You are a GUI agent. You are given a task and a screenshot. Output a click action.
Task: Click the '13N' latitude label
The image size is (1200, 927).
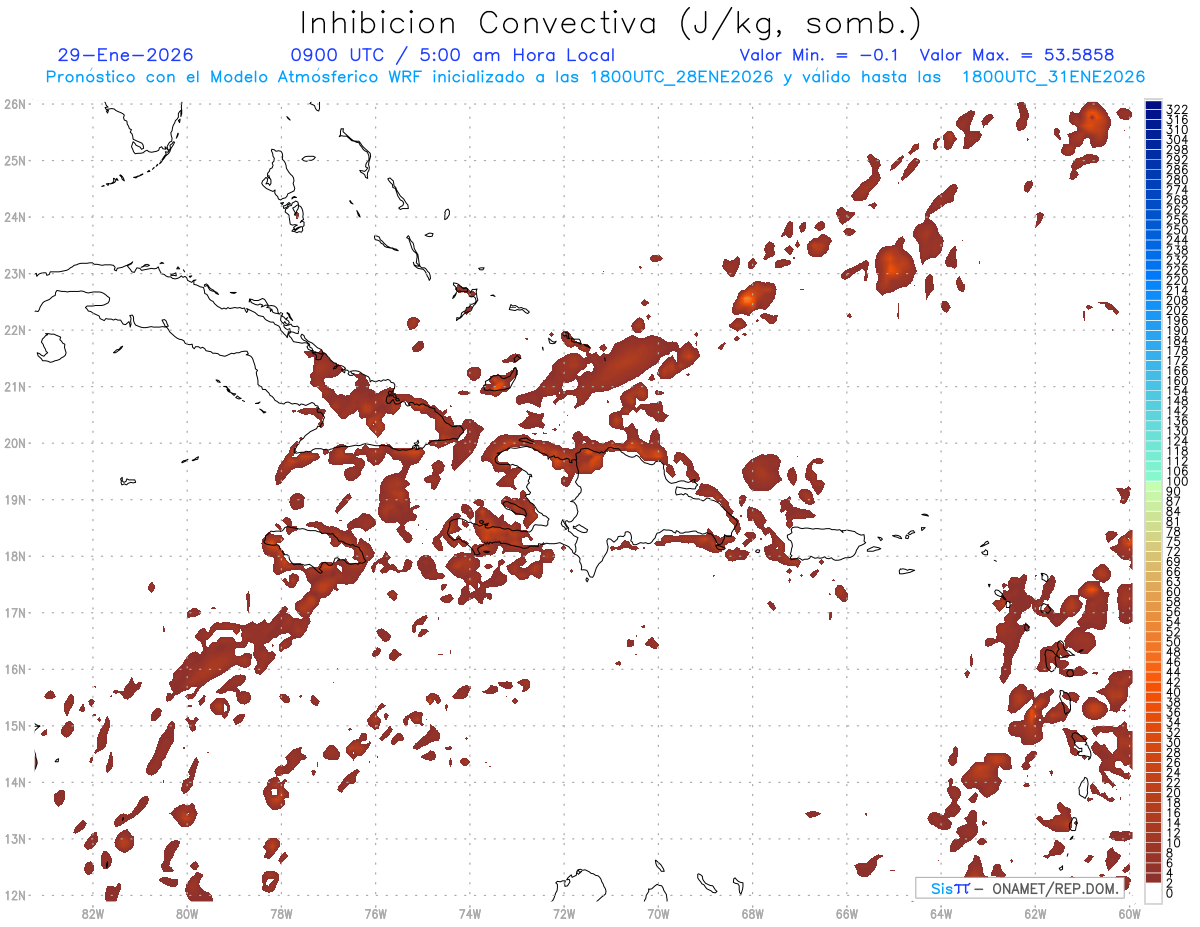[x=14, y=839]
